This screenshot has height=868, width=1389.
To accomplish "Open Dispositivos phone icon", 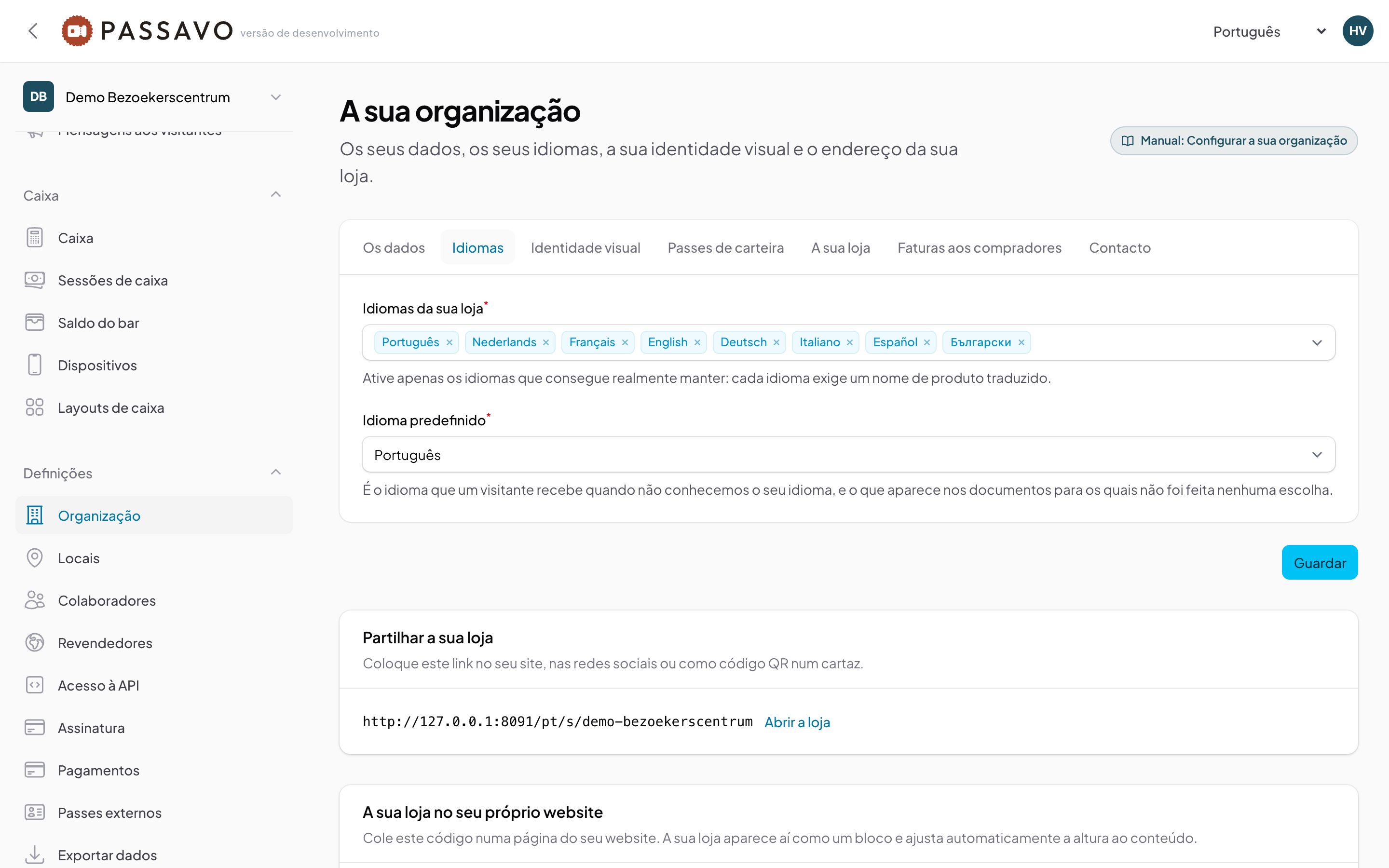I will pyautogui.click(x=34, y=365).
